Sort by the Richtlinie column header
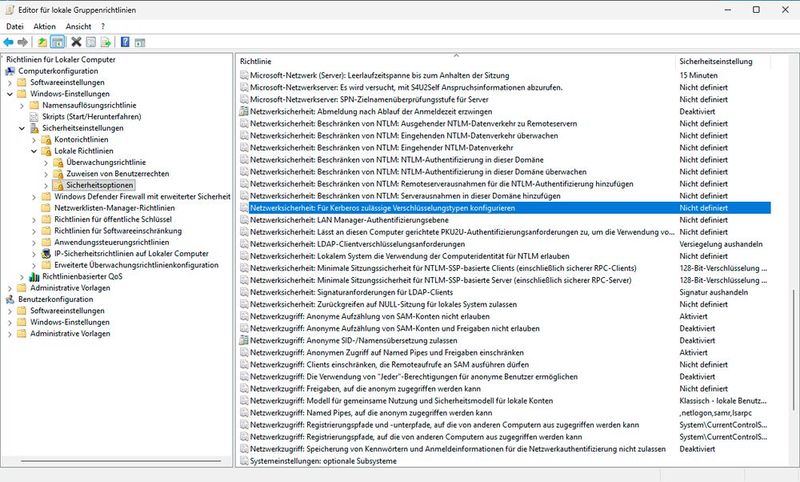 coord(456,61)
